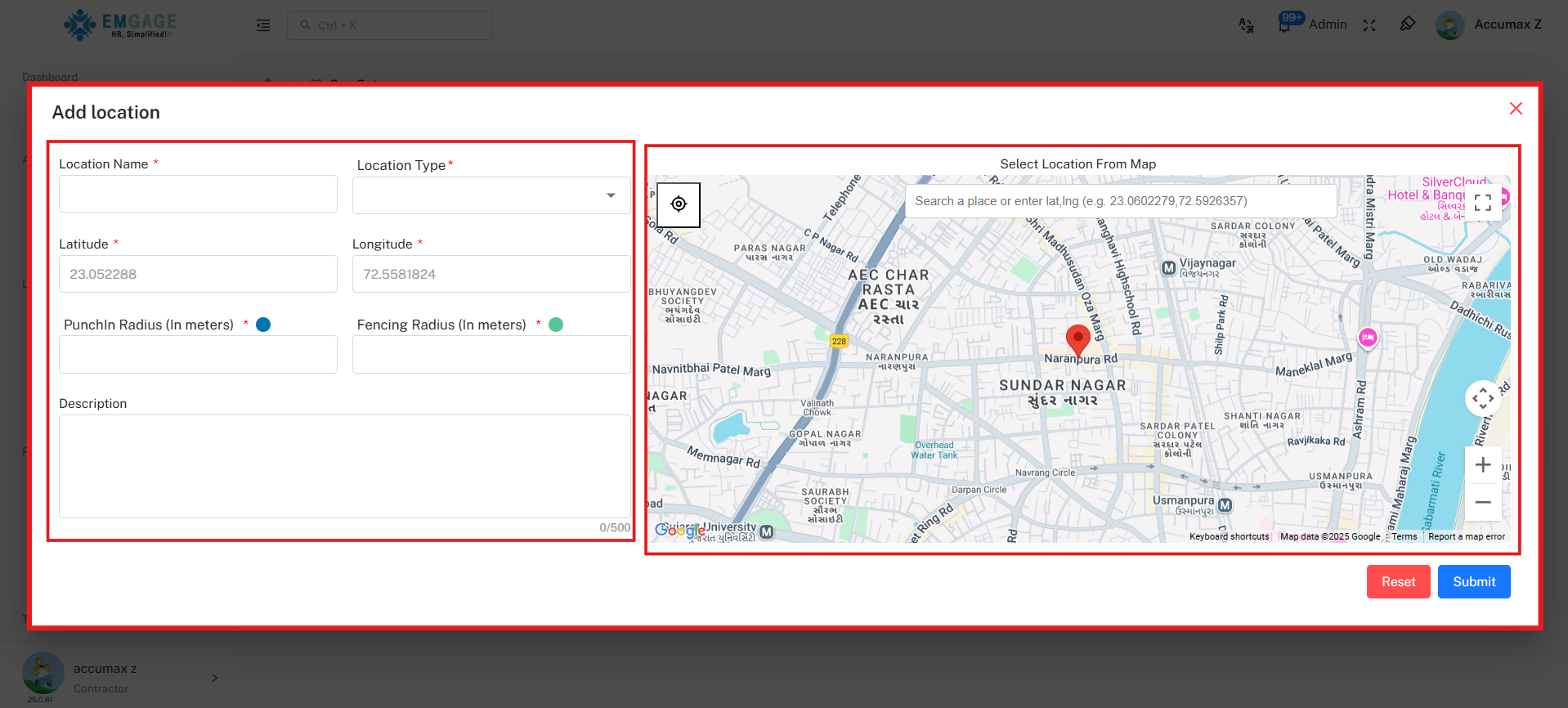Click the pink hotel marker on map
The width and height of the screenshot is (1568, 708).
coord(1368,337)
